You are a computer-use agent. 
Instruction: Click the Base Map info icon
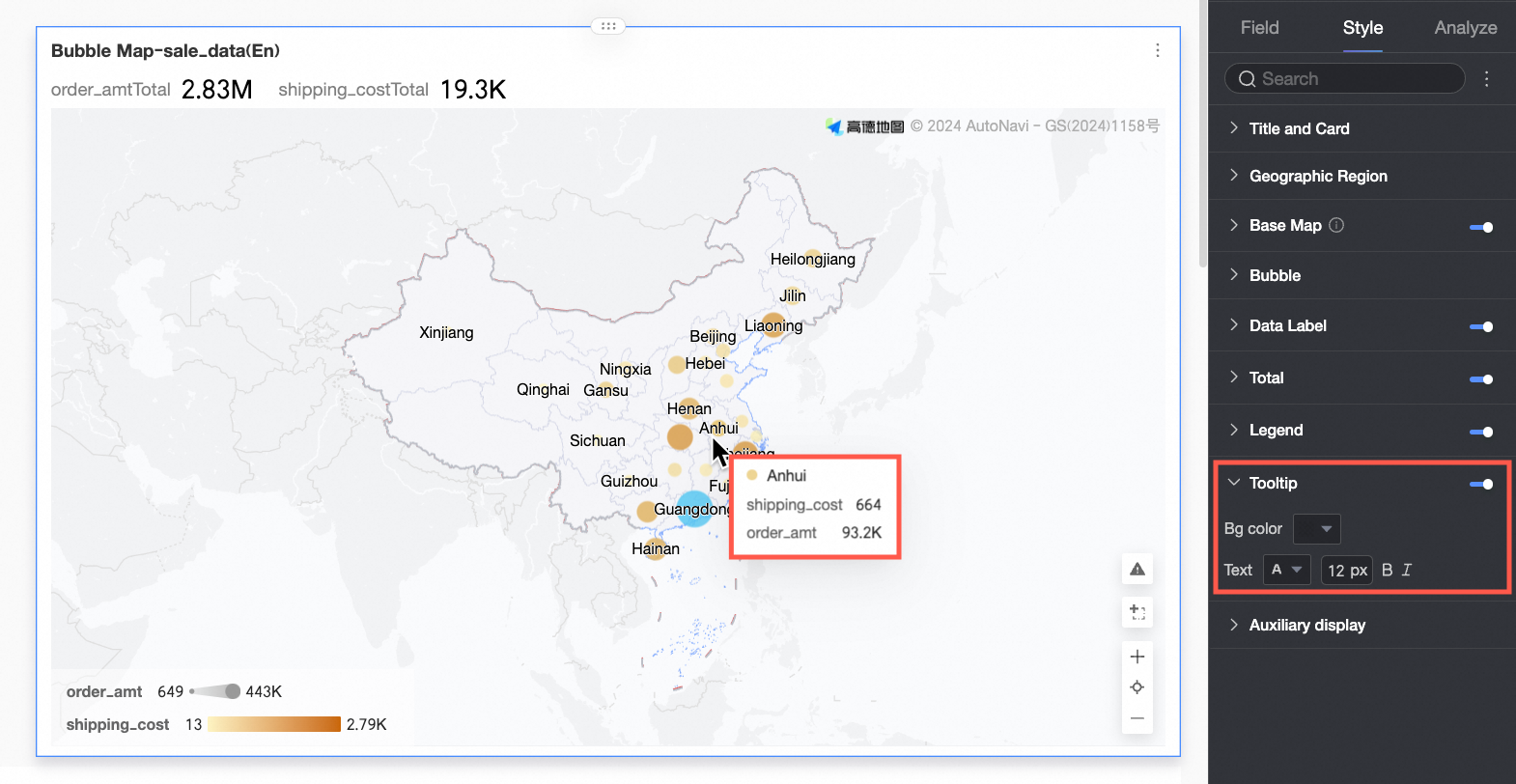[x=1336, y=225]
